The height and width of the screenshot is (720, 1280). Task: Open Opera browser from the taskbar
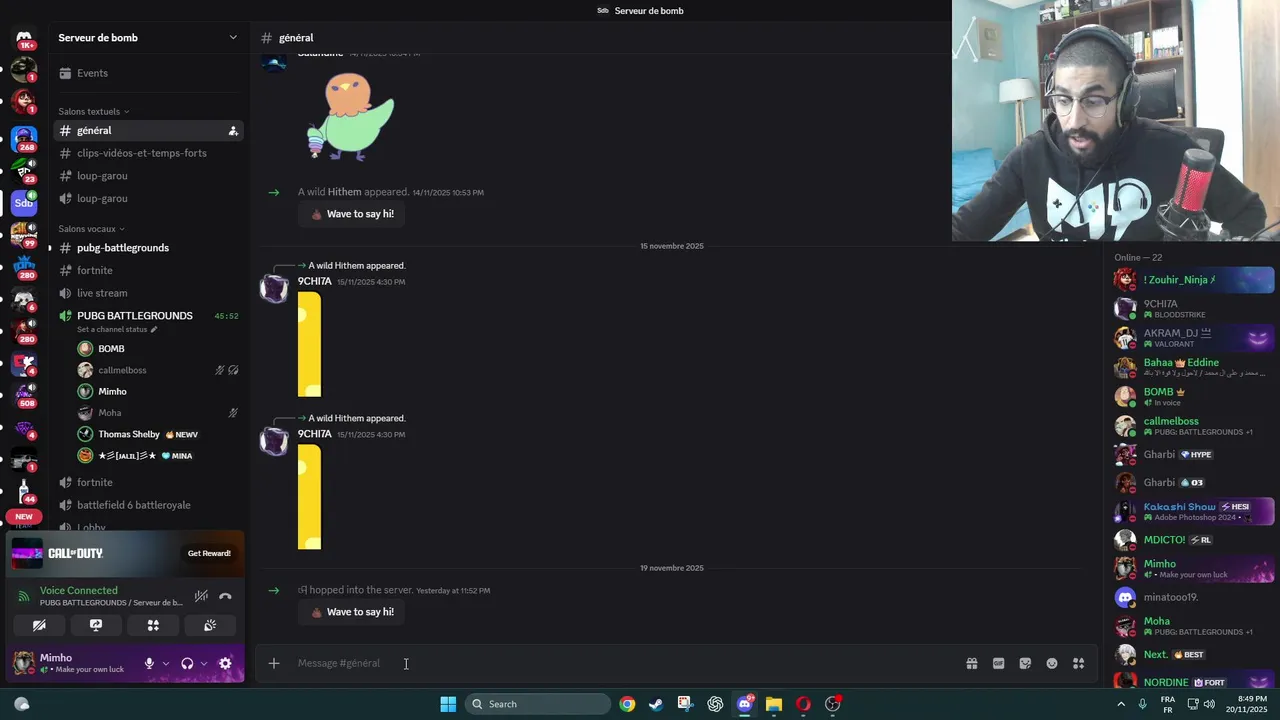(803, 704)
